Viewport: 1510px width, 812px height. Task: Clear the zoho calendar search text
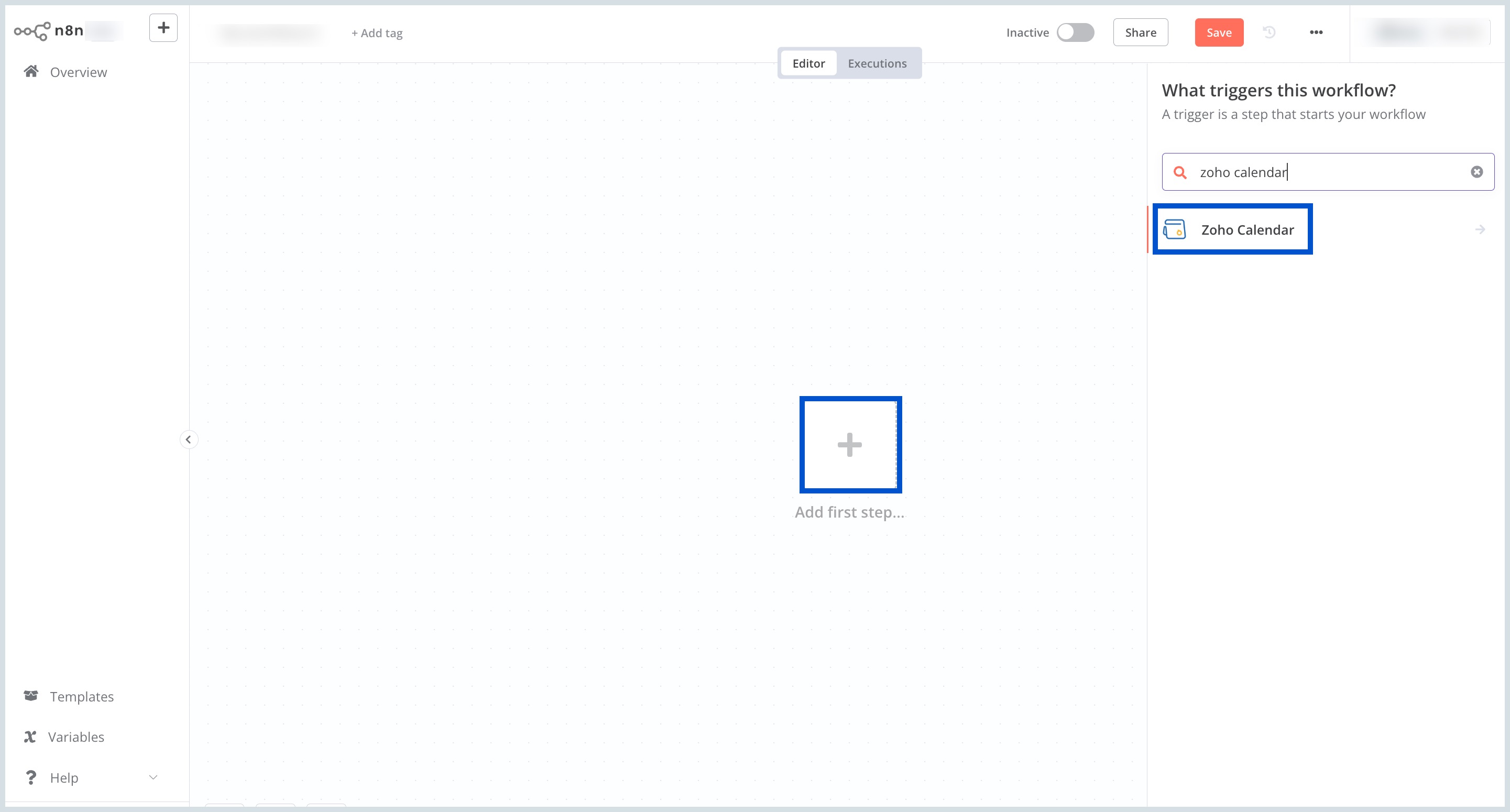coord(1476,172)
